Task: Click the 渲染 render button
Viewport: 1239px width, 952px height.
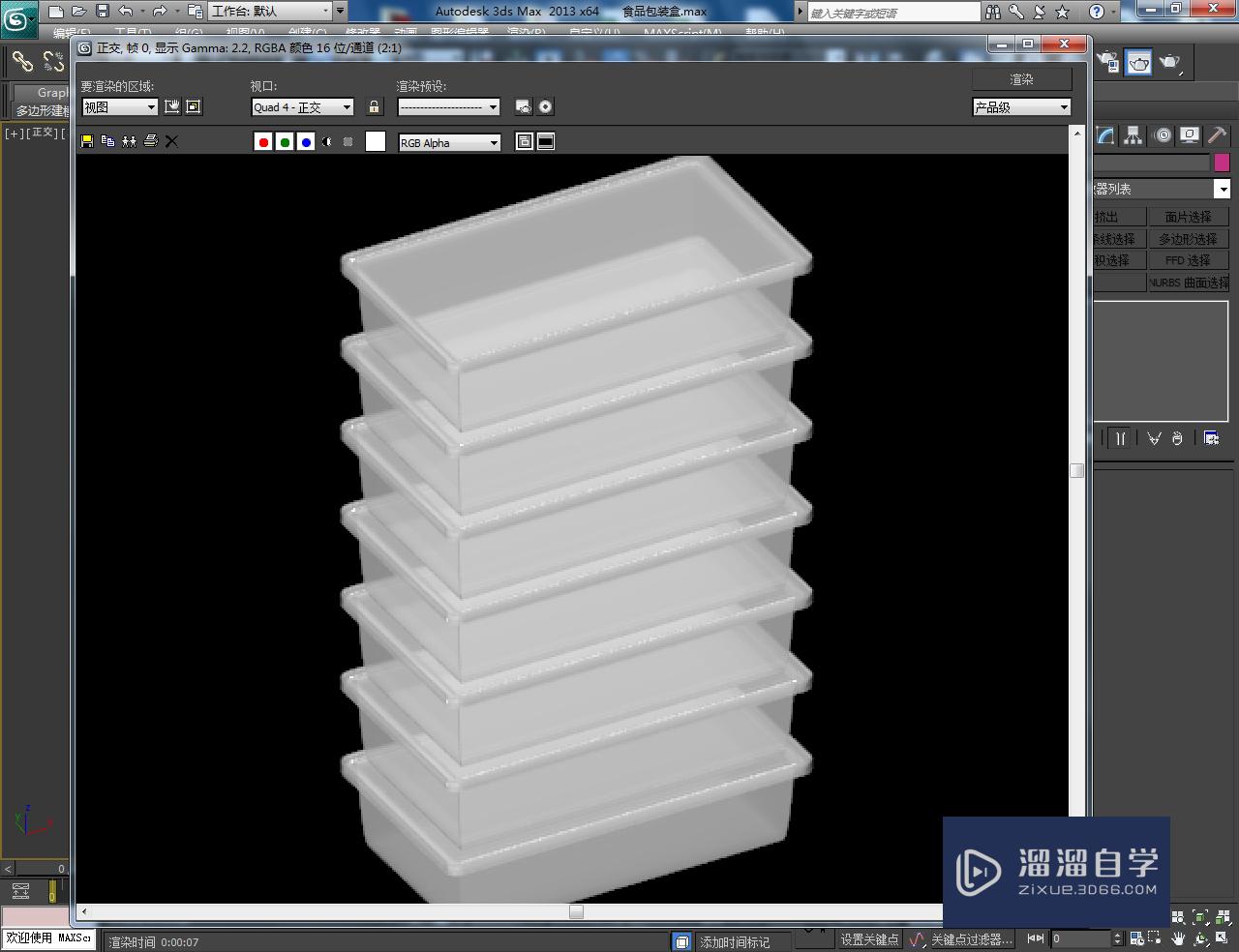Action: tap(1022, 79)
